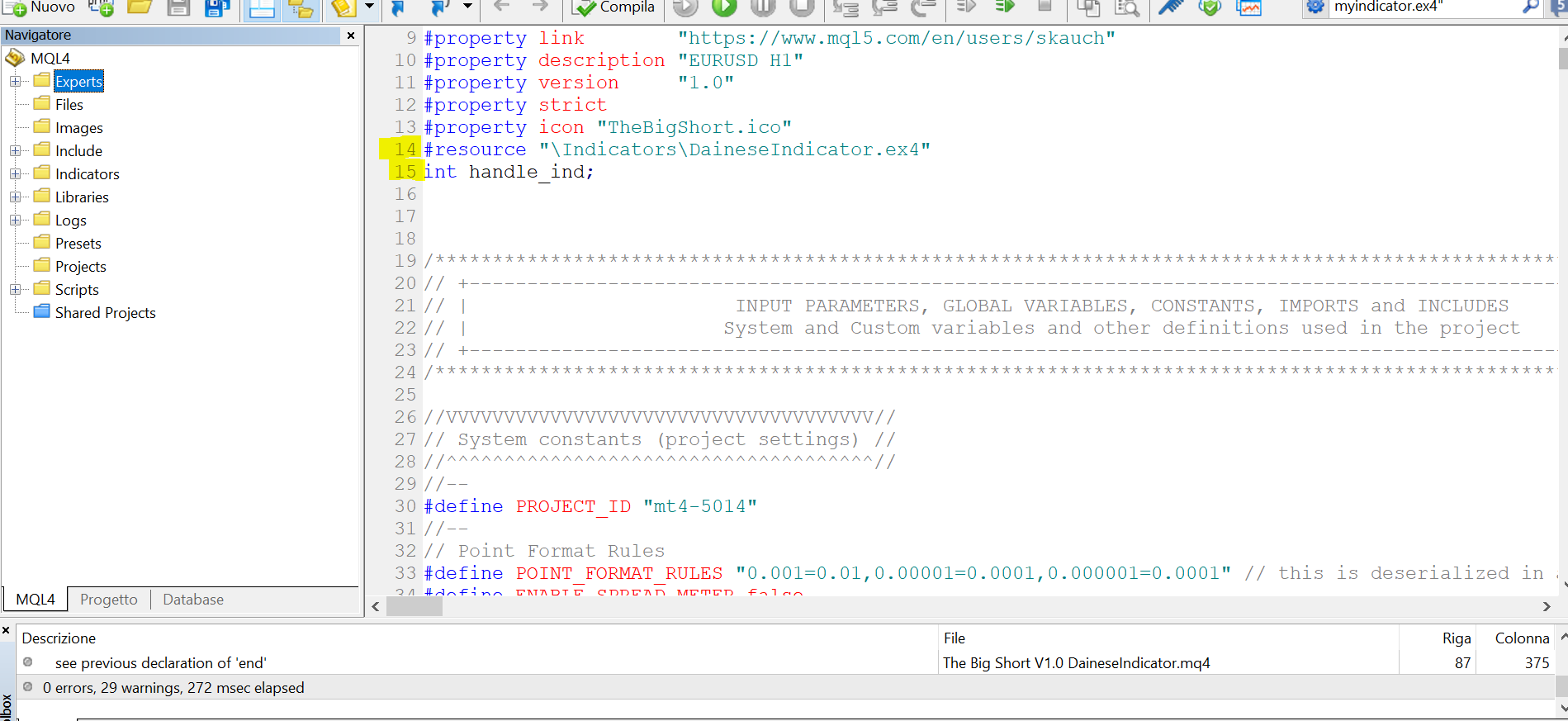Select the Files folder
The height and width of the screenshot is (721, 1568).
tap(69, 104)
